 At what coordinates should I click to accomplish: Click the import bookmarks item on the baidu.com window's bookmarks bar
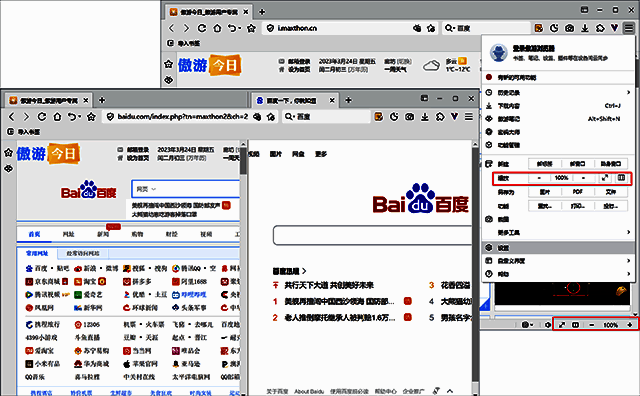24,132
